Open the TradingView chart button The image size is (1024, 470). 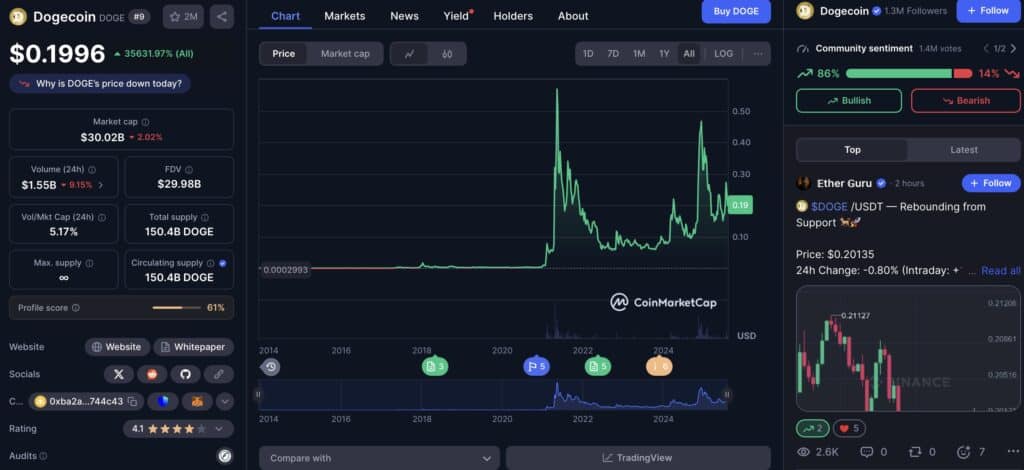638,458
